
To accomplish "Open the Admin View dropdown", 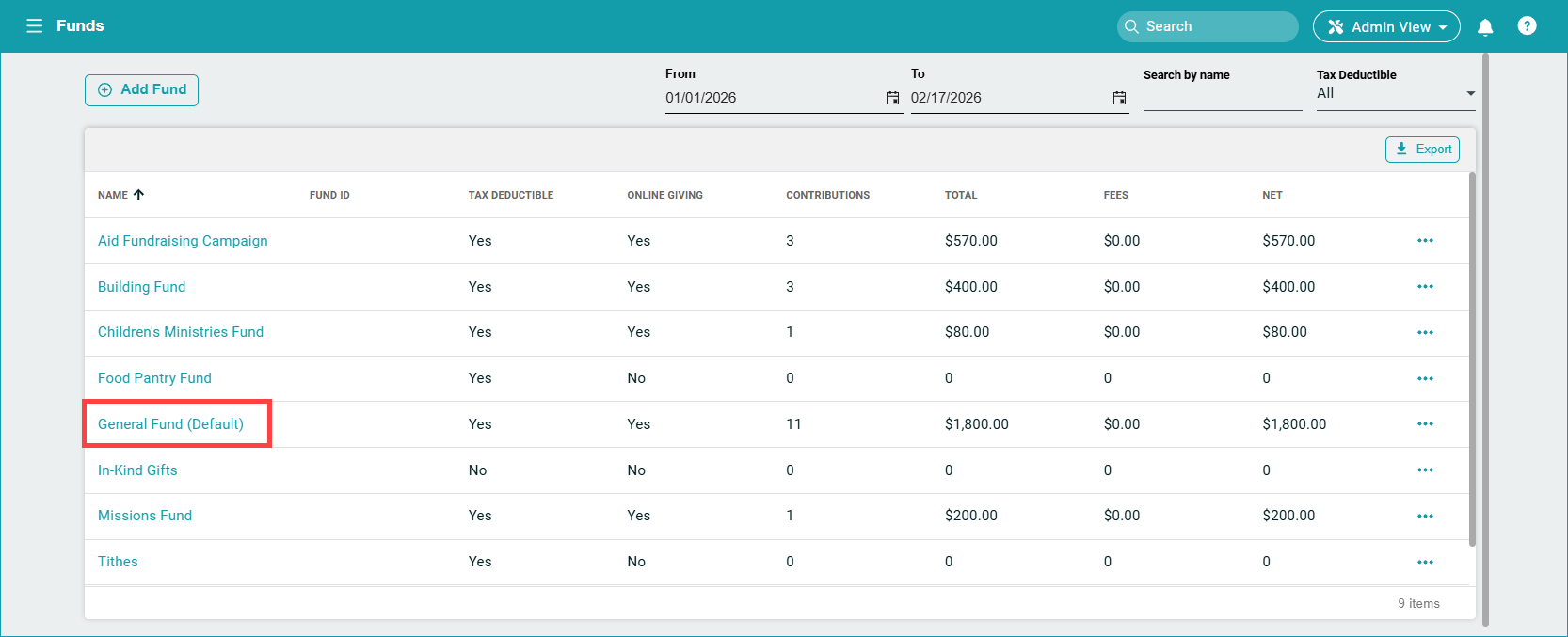I will click(1385, 26).
